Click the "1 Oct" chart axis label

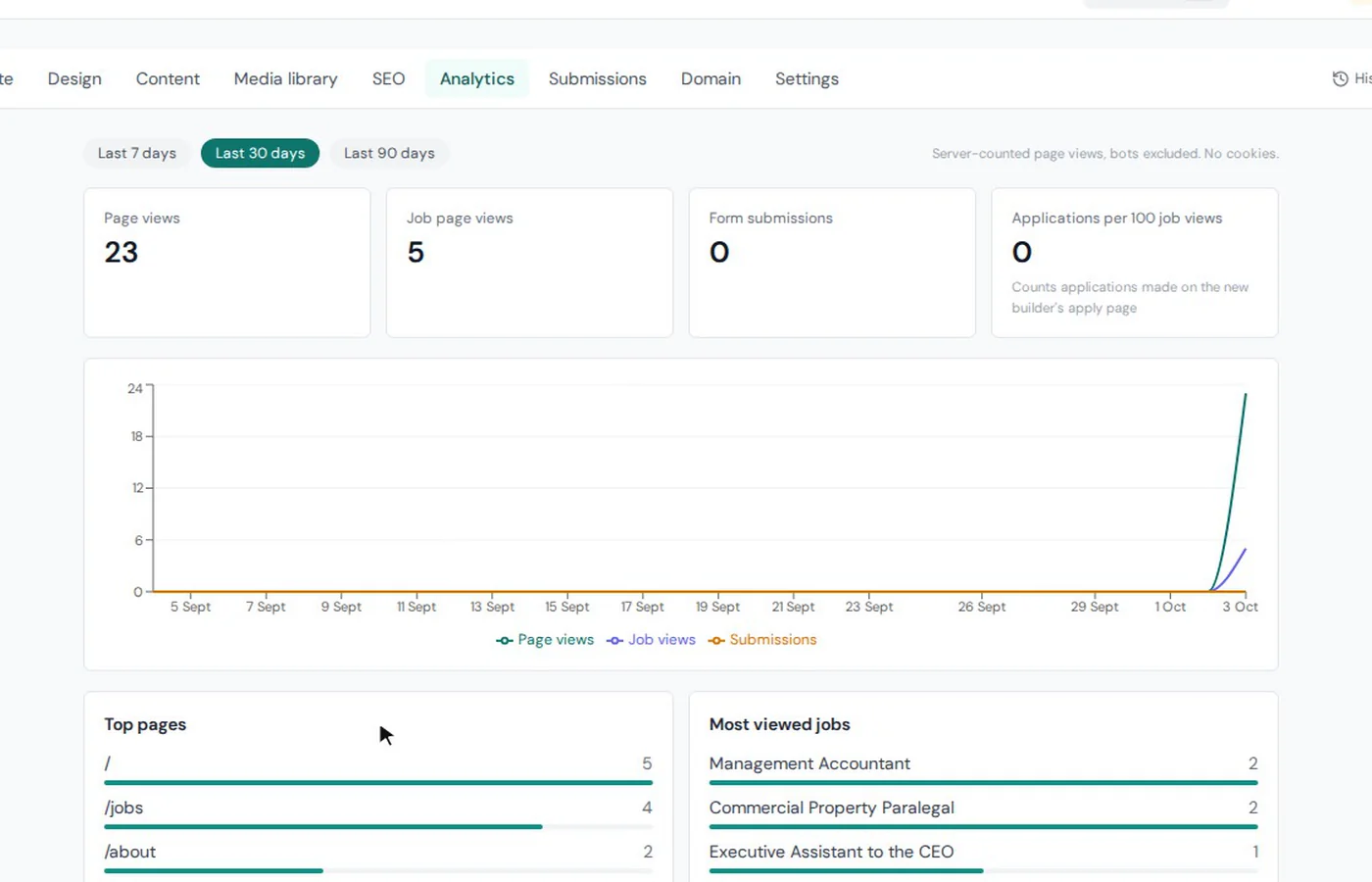click(1170, 607)
